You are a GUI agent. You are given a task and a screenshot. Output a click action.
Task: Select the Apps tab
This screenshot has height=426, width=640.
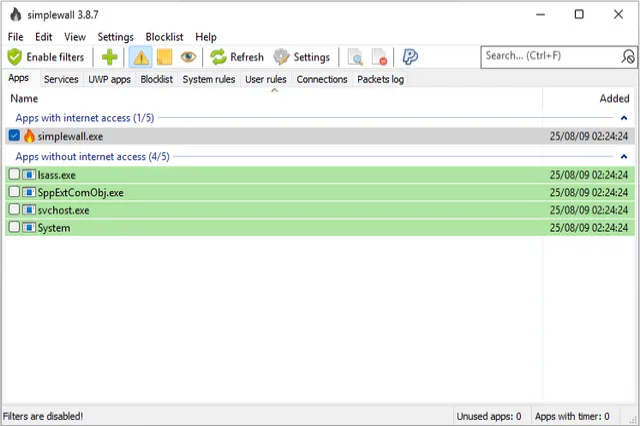(x=19, y=78)
